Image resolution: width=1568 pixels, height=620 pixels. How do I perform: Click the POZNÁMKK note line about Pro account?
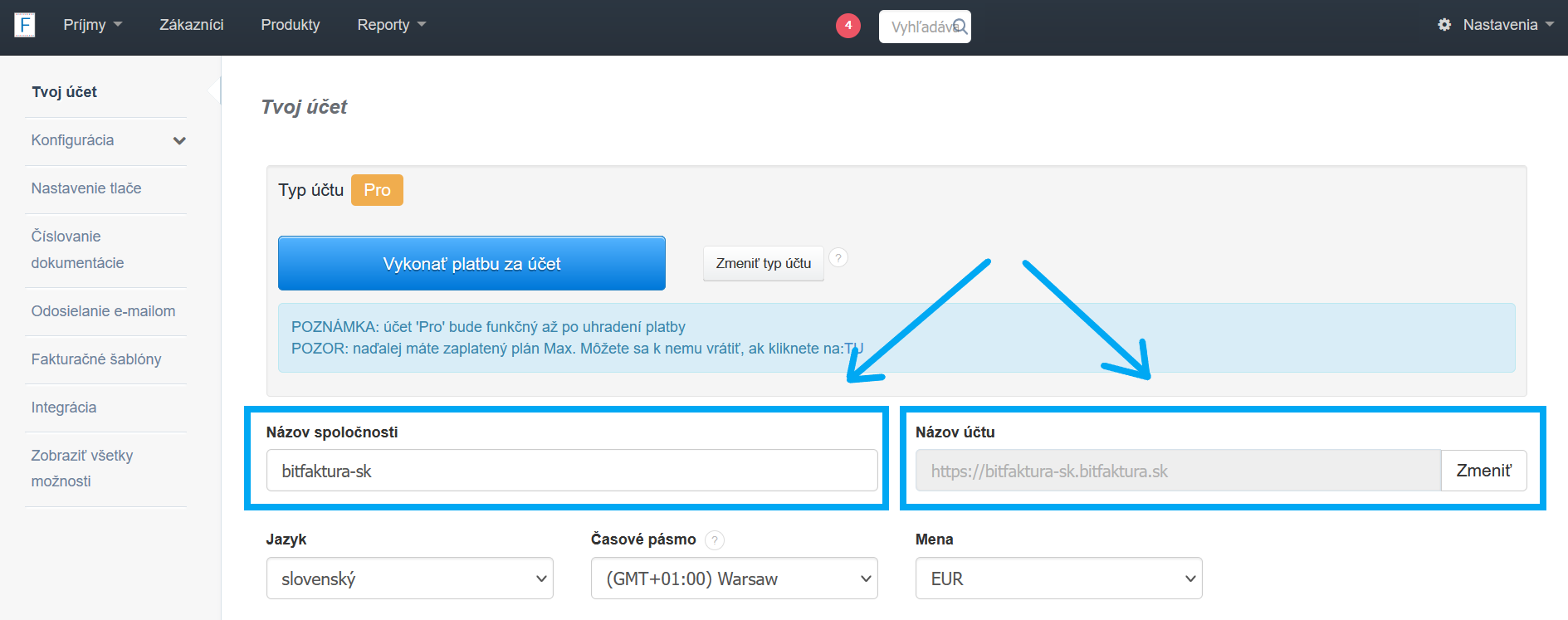(x=488, y=327)
